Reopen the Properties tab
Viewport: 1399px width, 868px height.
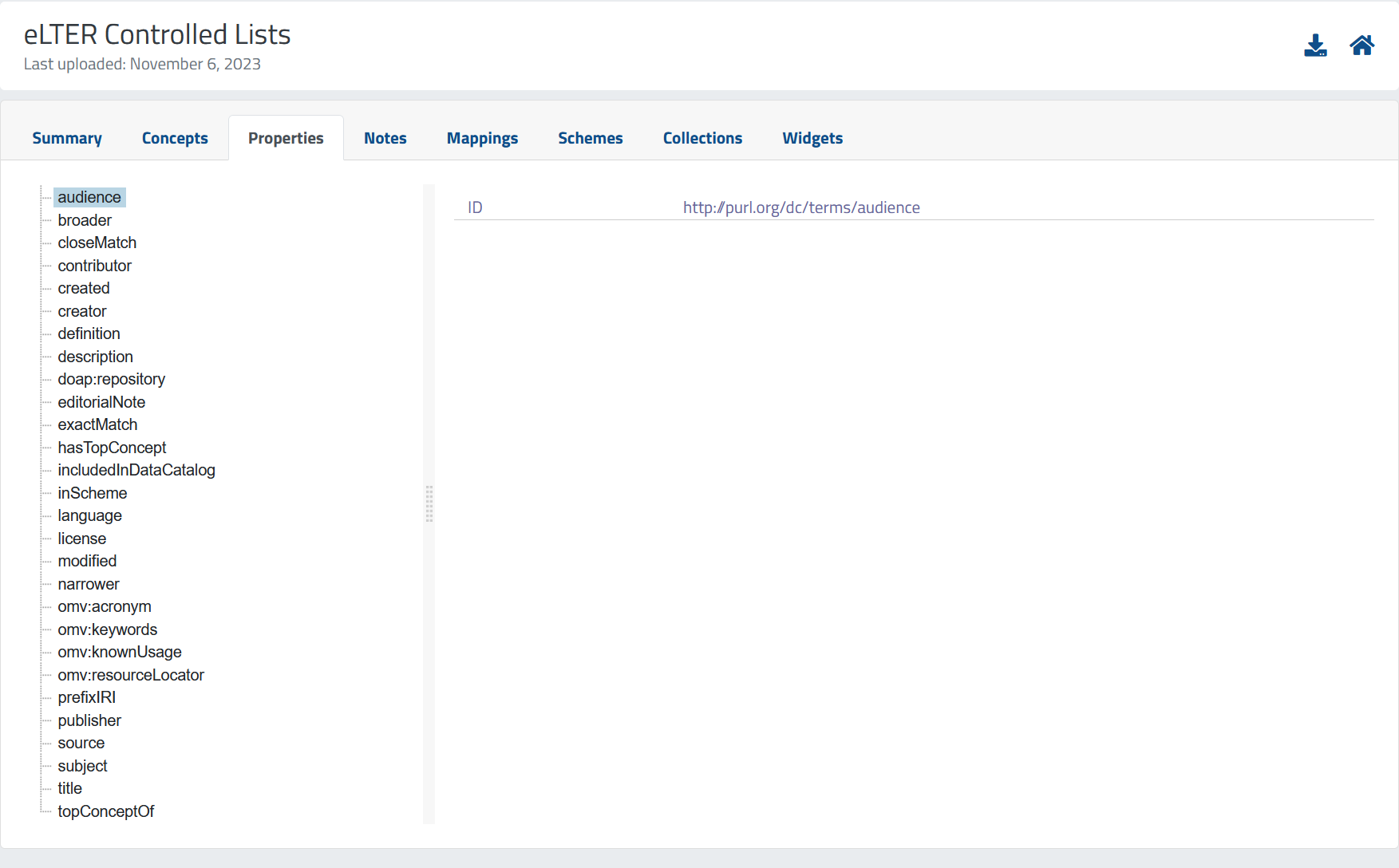[x=286, y=137]
